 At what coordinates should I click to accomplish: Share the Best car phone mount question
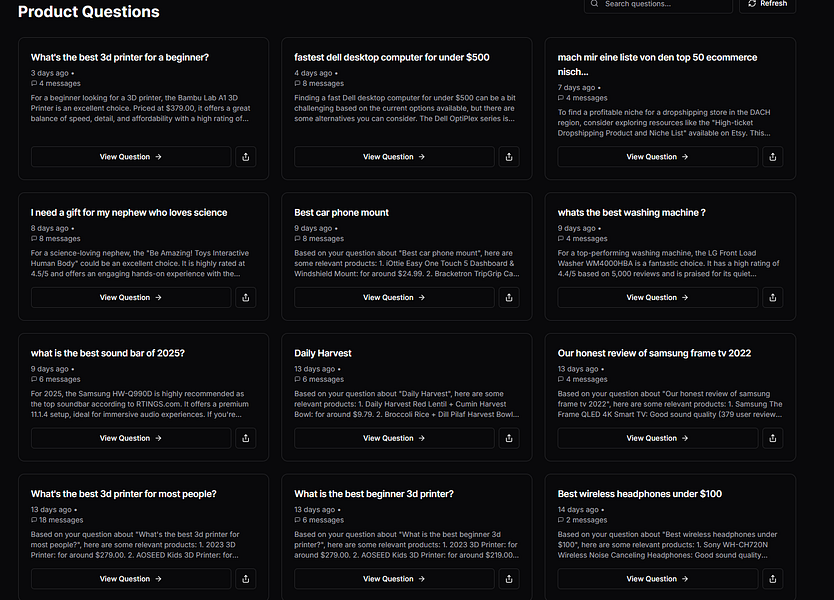click(509, 297)
